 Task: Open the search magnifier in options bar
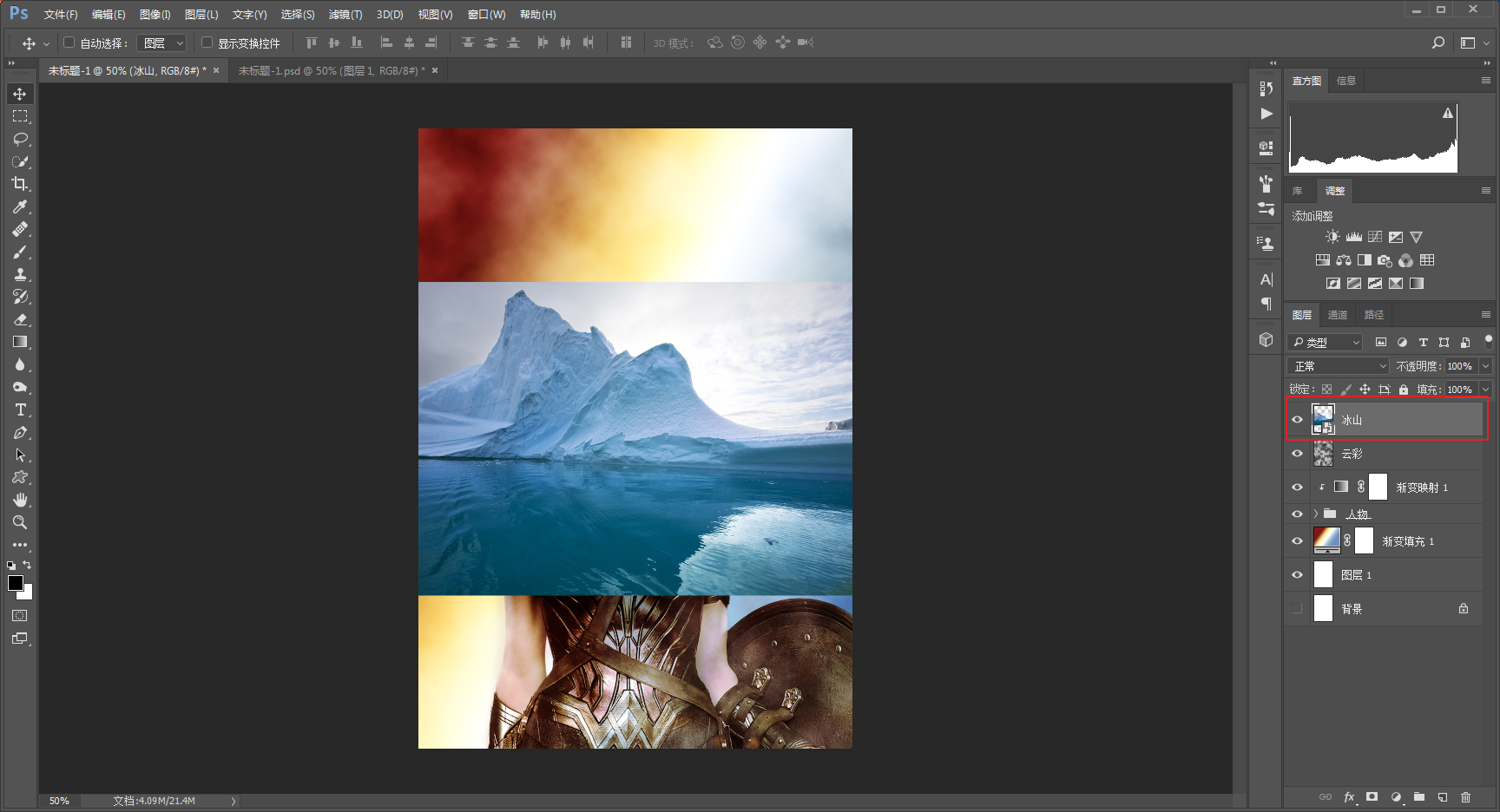point(1438,43)
